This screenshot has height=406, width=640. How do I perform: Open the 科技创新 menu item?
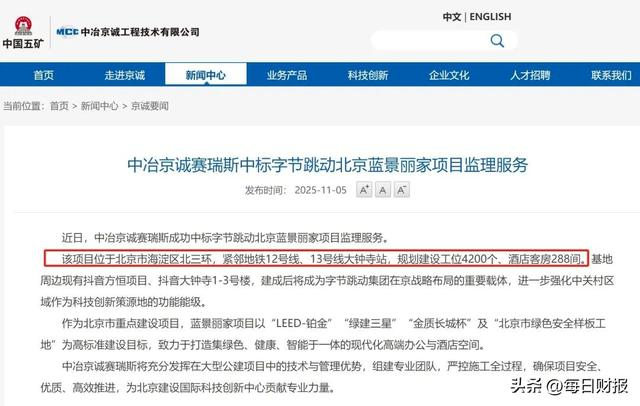[368, 75]
